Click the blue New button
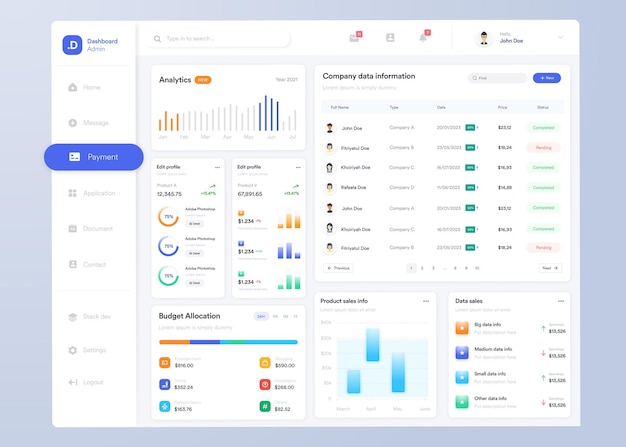 (x=547, y=78)
